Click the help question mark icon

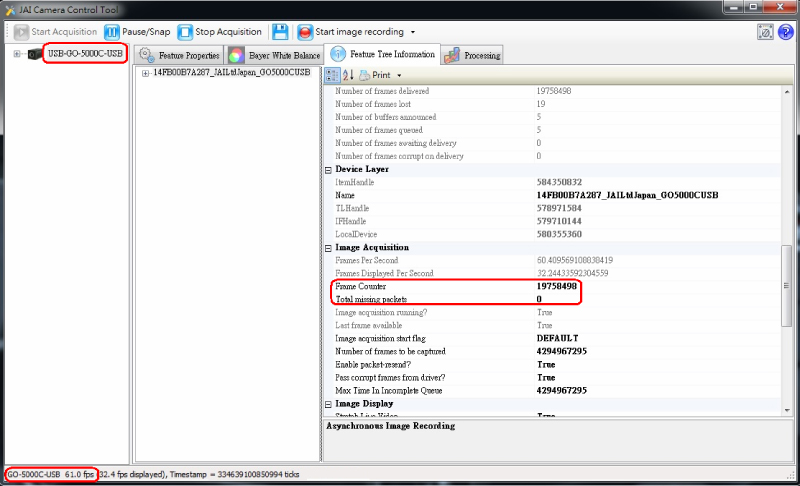(x=784, y=31)
